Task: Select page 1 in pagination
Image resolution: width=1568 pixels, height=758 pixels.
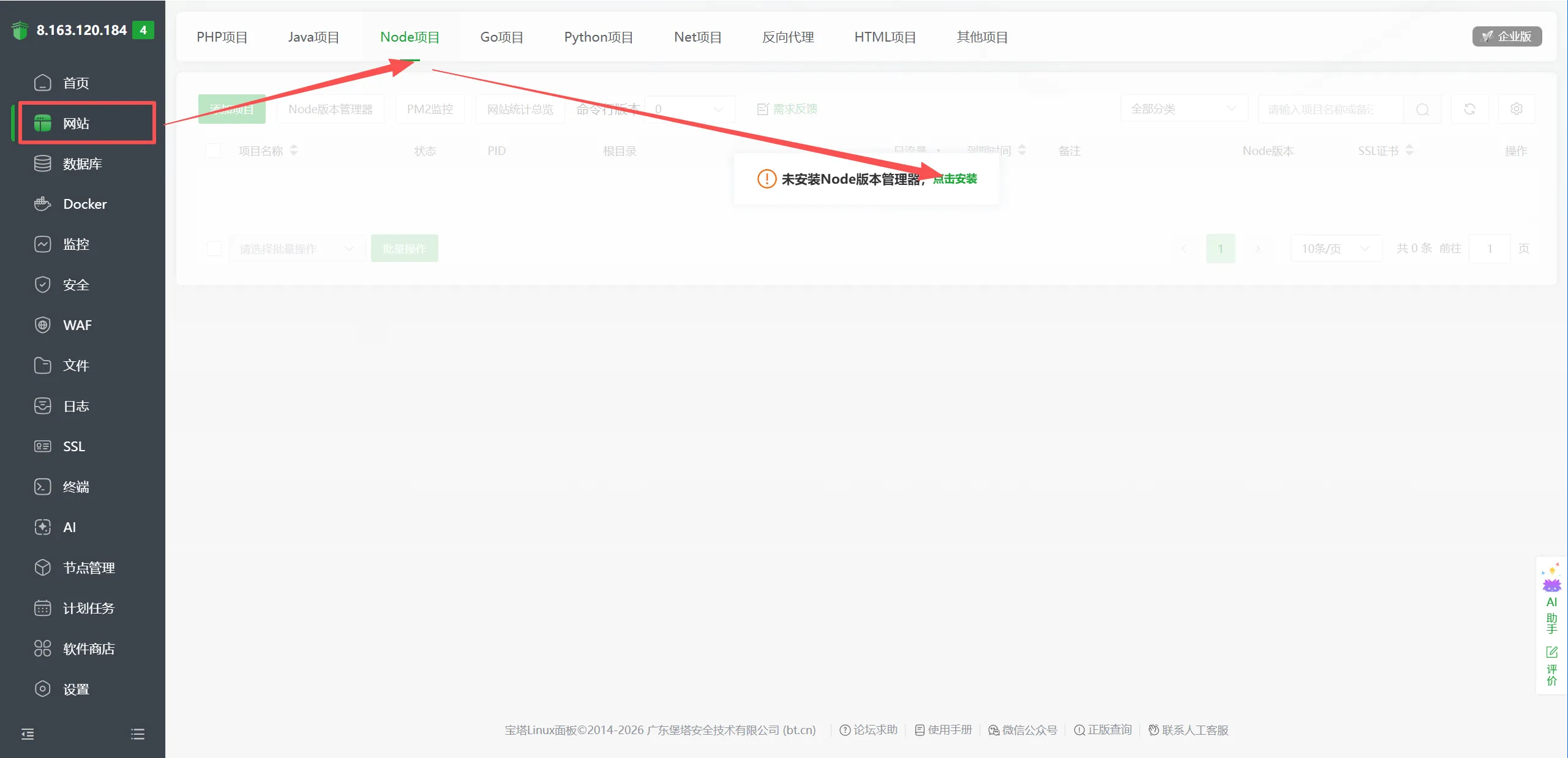Action: point(1220,249)
